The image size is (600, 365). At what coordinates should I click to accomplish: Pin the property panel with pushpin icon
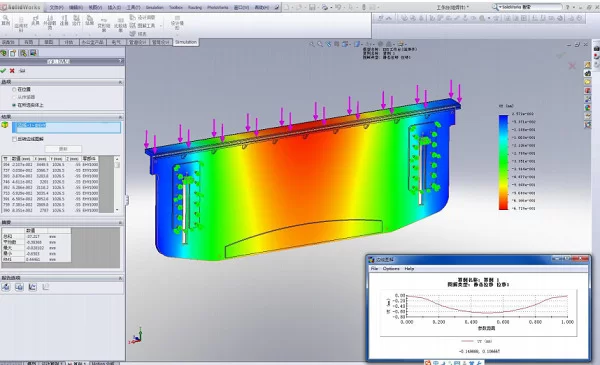(22, 71)
